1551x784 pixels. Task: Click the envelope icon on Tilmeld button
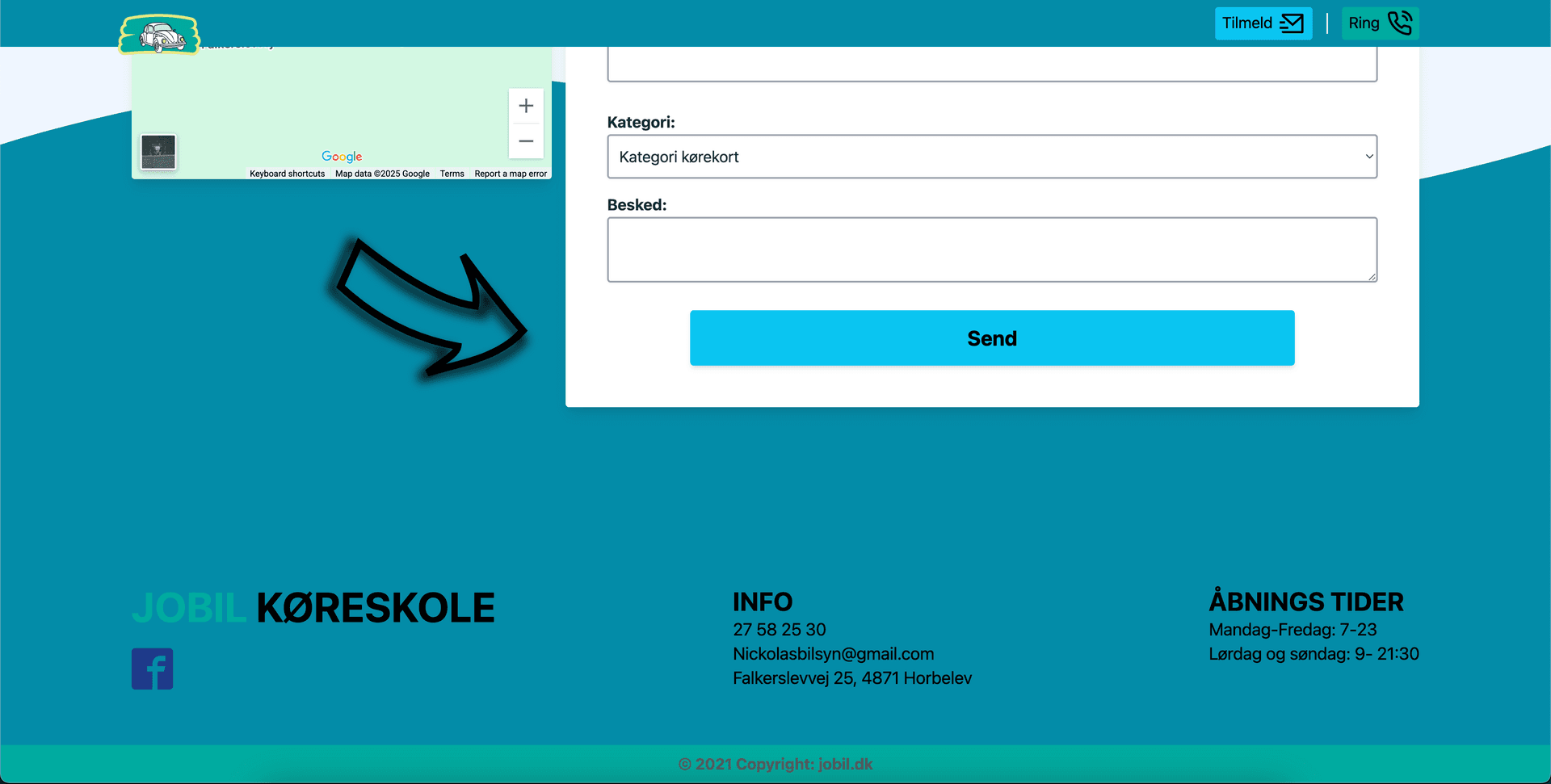[1292, 23]
